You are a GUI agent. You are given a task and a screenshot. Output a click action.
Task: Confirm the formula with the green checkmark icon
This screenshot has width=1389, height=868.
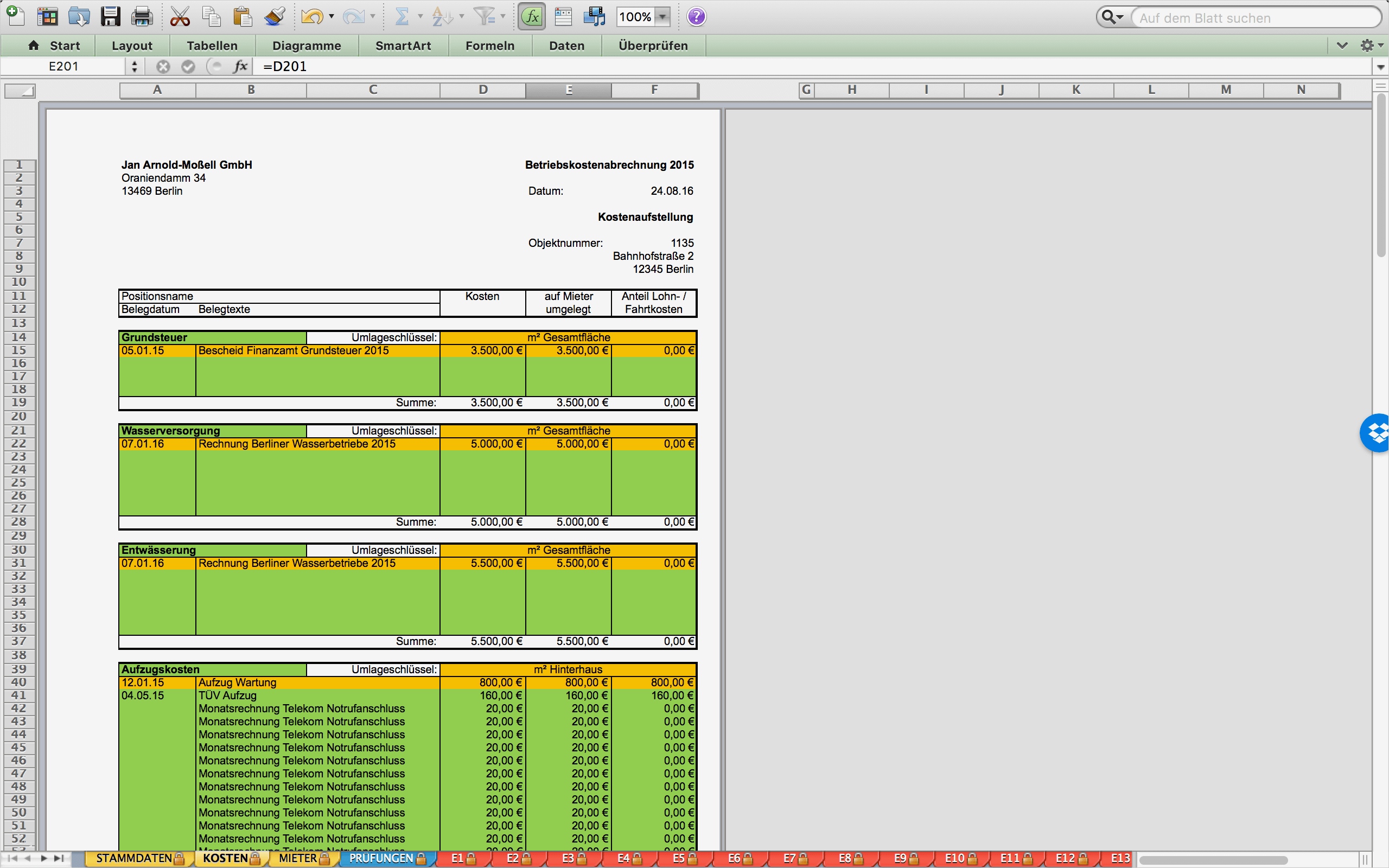(189, 66)
